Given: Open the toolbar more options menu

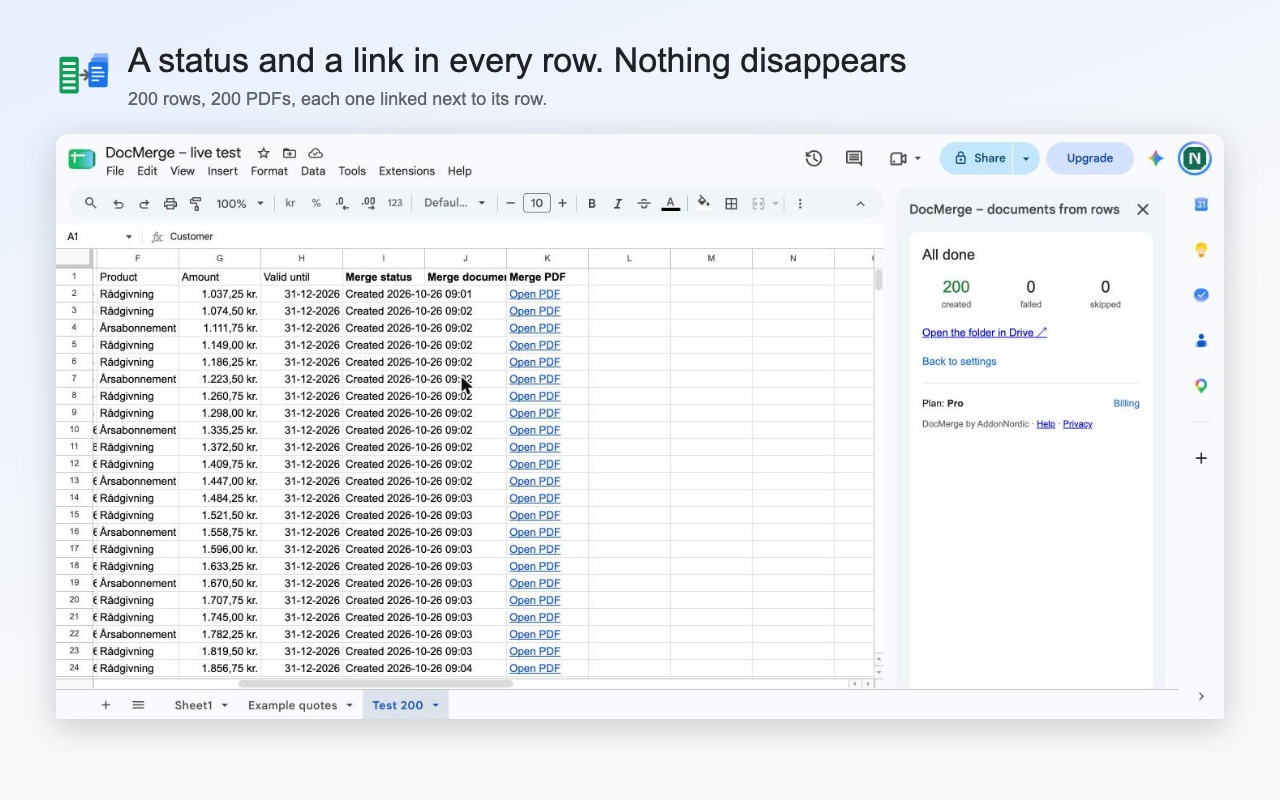Looking at the screenshot, I should point(800,203).
